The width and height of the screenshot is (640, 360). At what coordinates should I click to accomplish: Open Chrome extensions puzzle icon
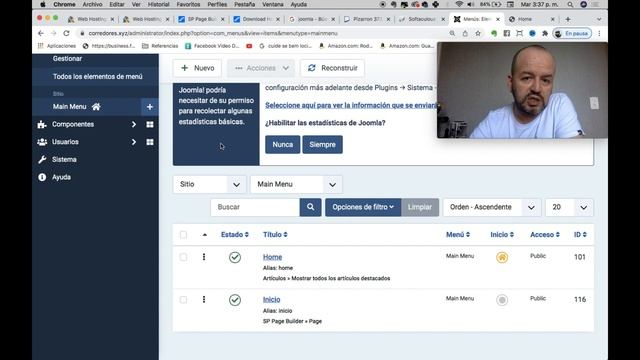pyautogui.click(x=545, y=33)
